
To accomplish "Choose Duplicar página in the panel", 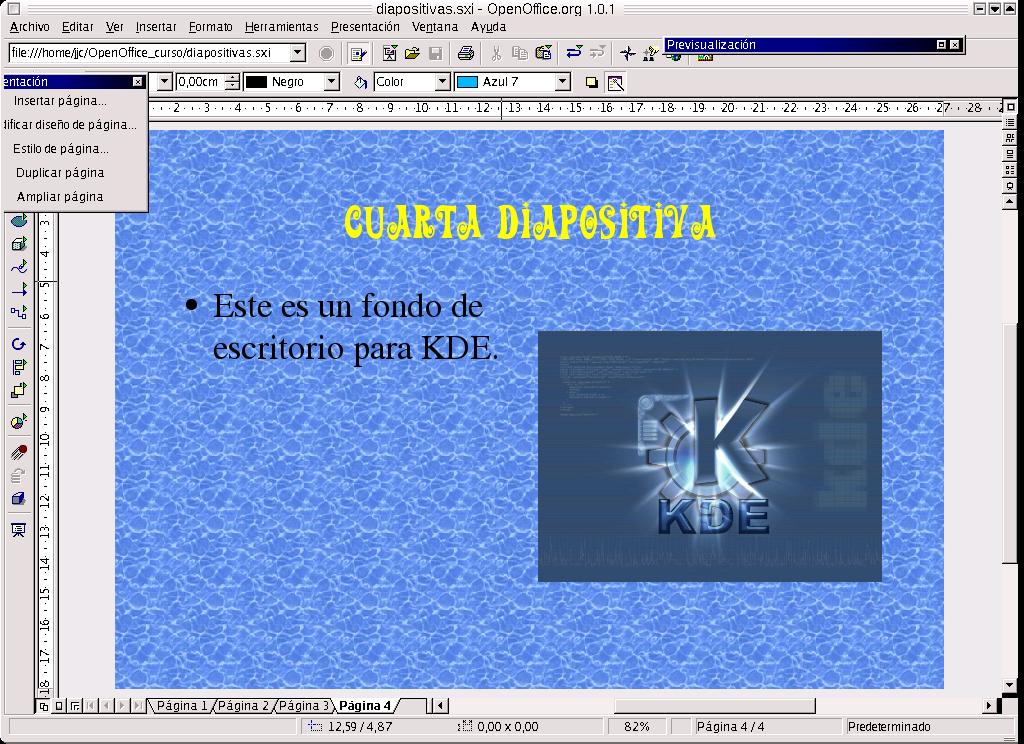I will coord(60,172).
